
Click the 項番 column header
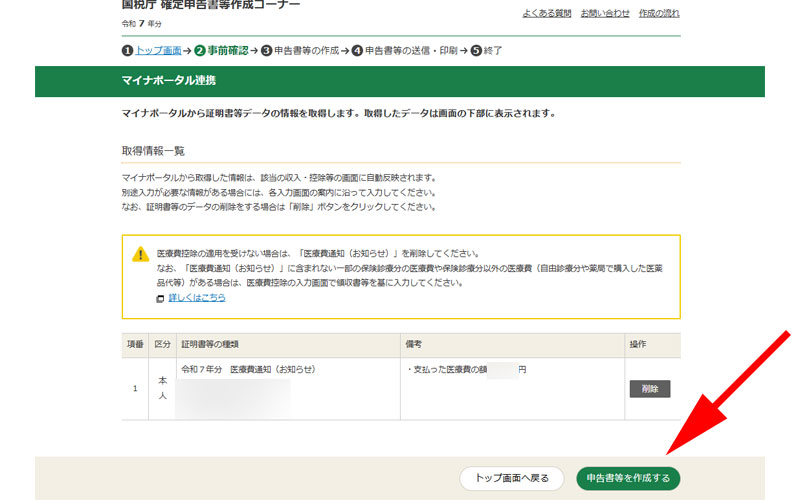135,344
